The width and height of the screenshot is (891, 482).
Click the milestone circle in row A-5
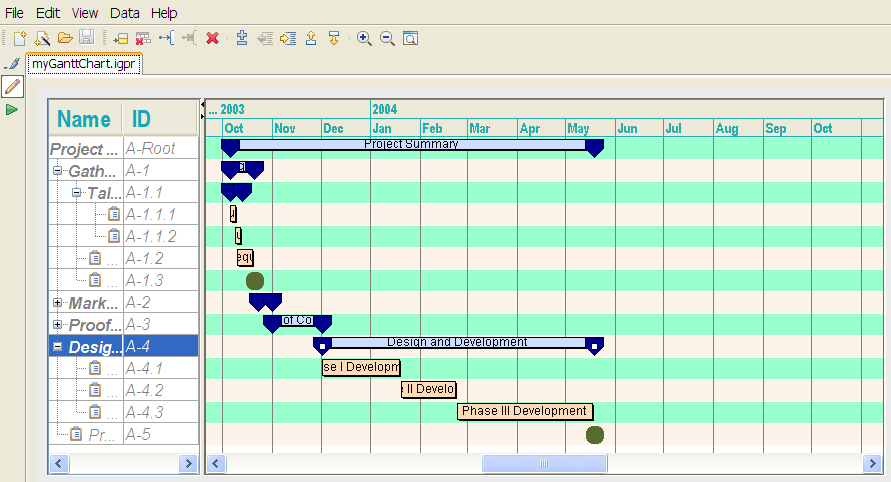595,434
